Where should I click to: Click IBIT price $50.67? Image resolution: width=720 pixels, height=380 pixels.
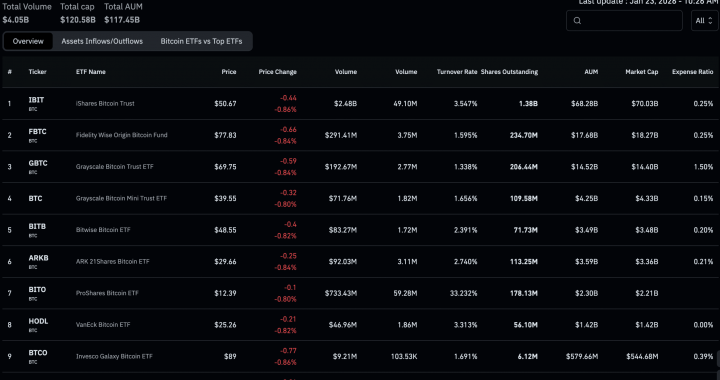(x=225, y=103)
